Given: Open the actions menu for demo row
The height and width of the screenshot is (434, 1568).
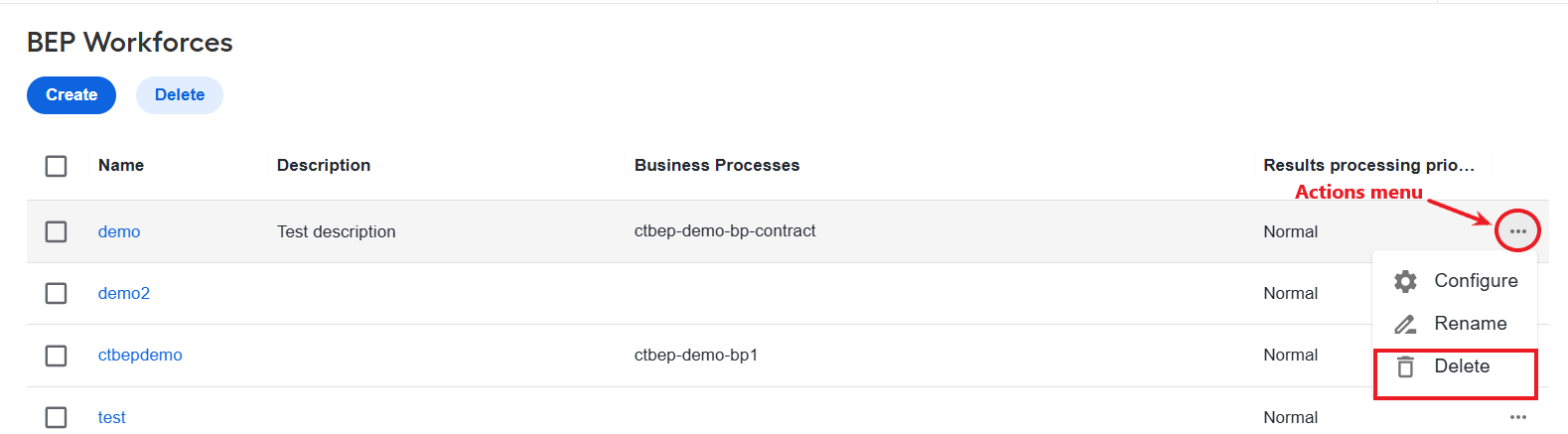Looking at the screenshot, I should coord(1517,231).
